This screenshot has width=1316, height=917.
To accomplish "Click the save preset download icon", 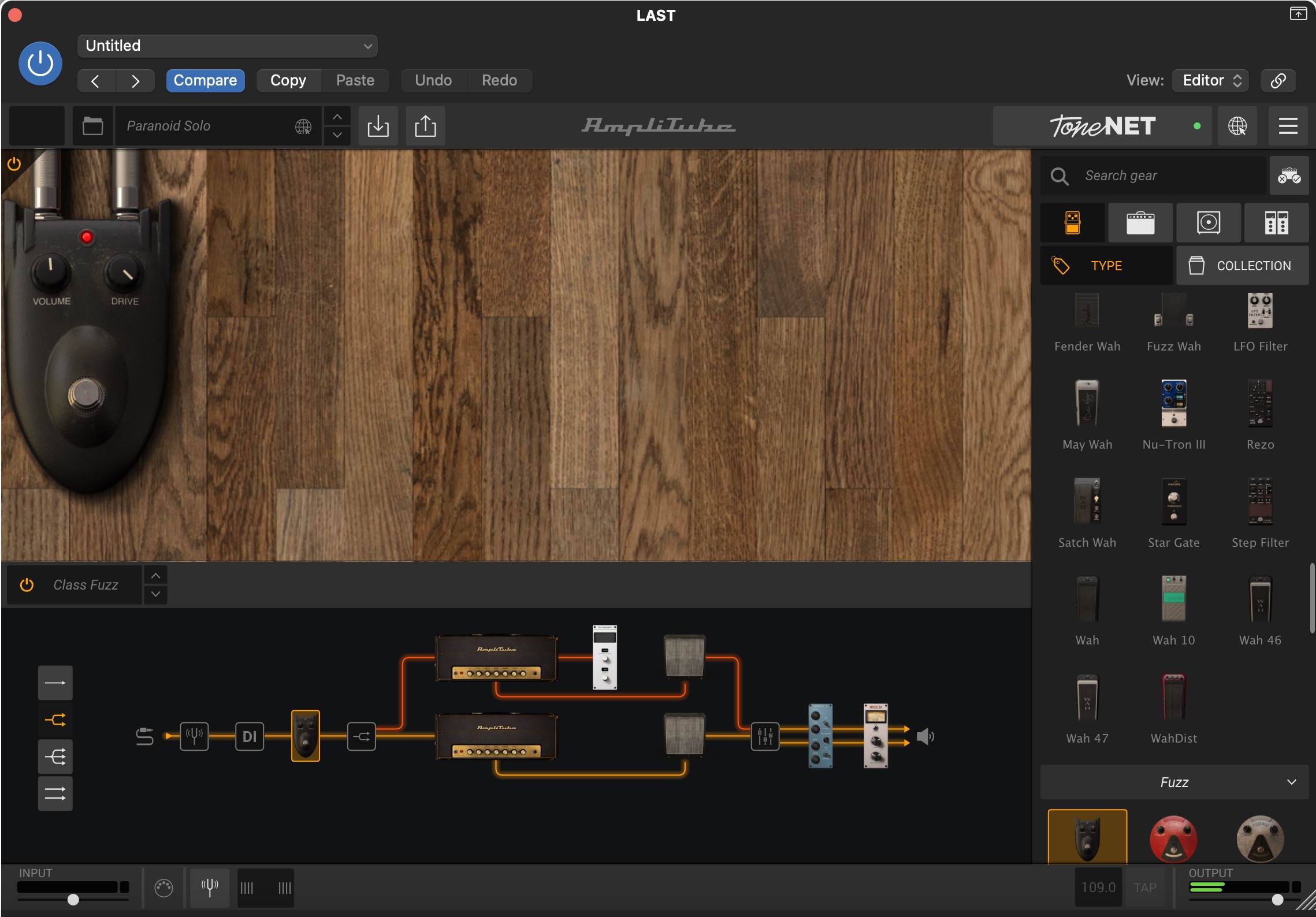I will tap(378, 126).
